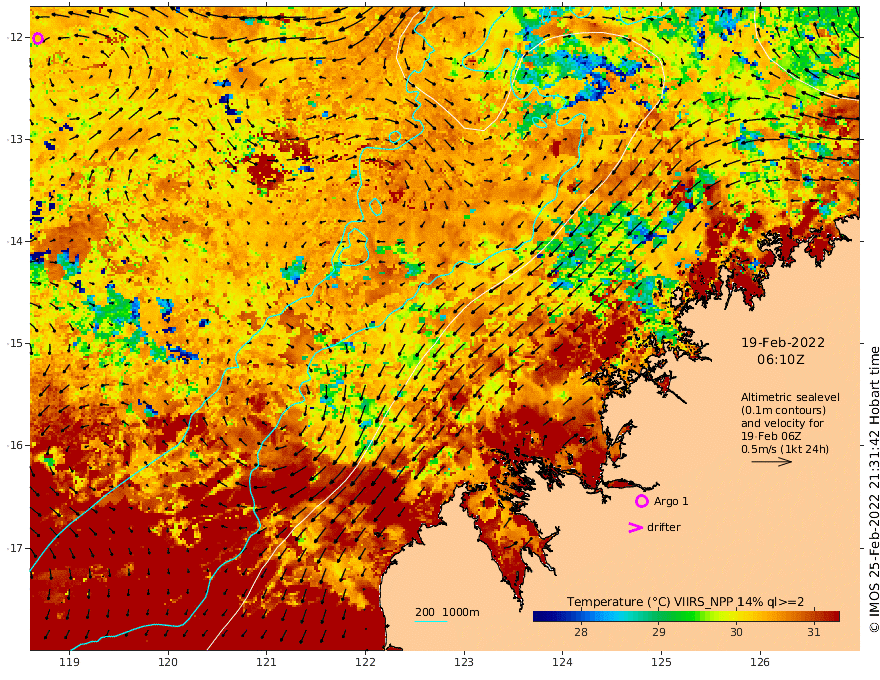Screen dimensions: 880x680
Task: Click the latitude axis label "-14"
Action: click(15, 241)
